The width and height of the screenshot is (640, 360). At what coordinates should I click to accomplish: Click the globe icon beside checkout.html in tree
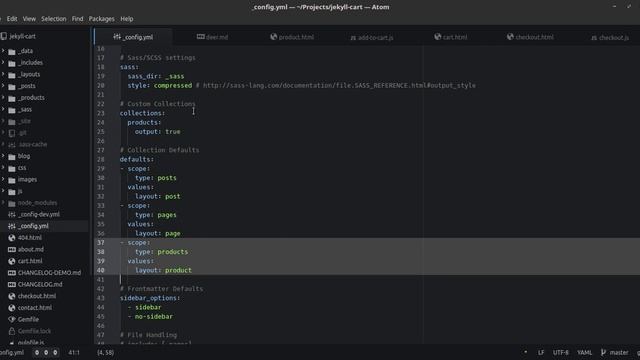[12, 296]
